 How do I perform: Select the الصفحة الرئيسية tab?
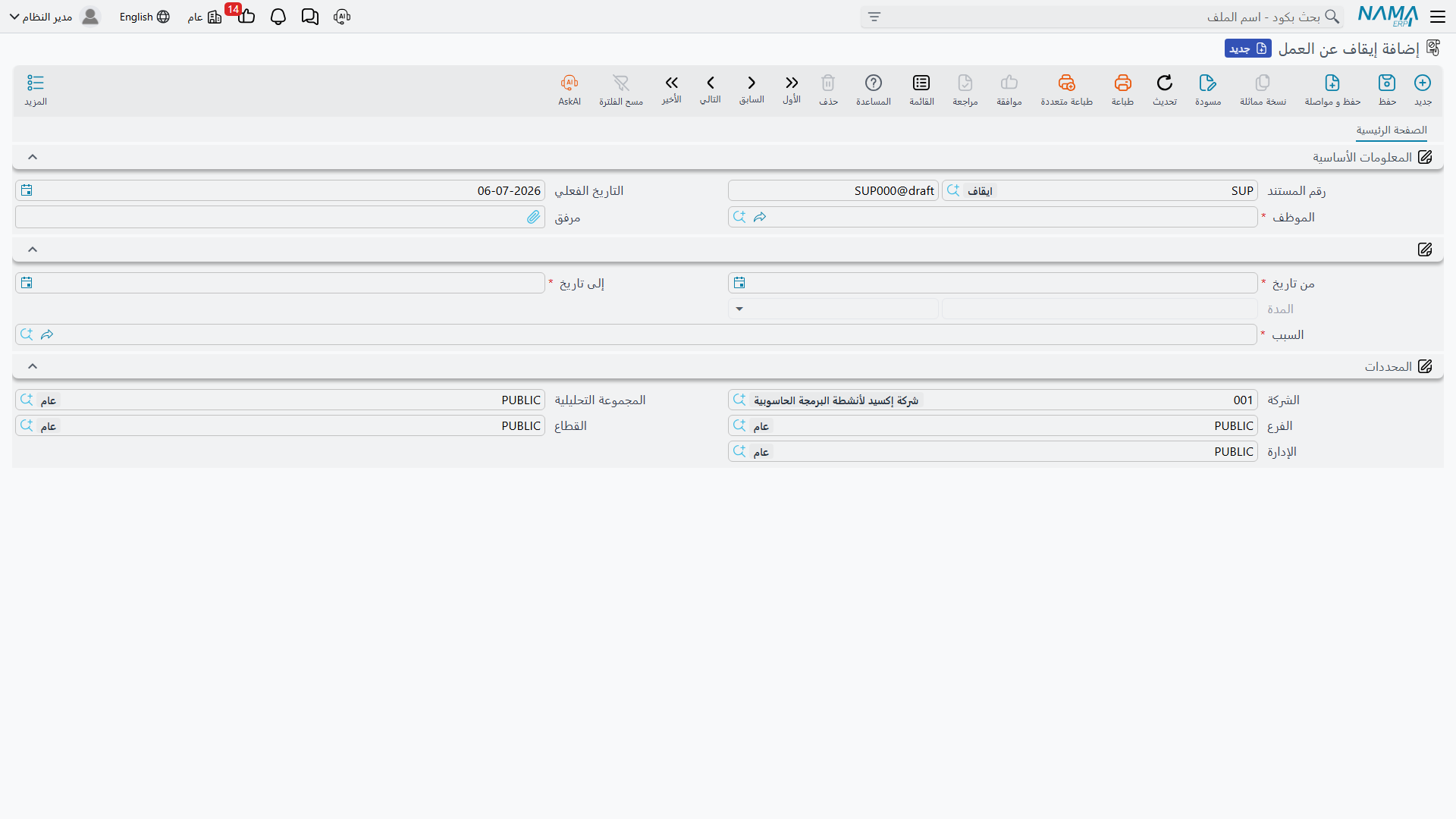tap(1392, 130)
